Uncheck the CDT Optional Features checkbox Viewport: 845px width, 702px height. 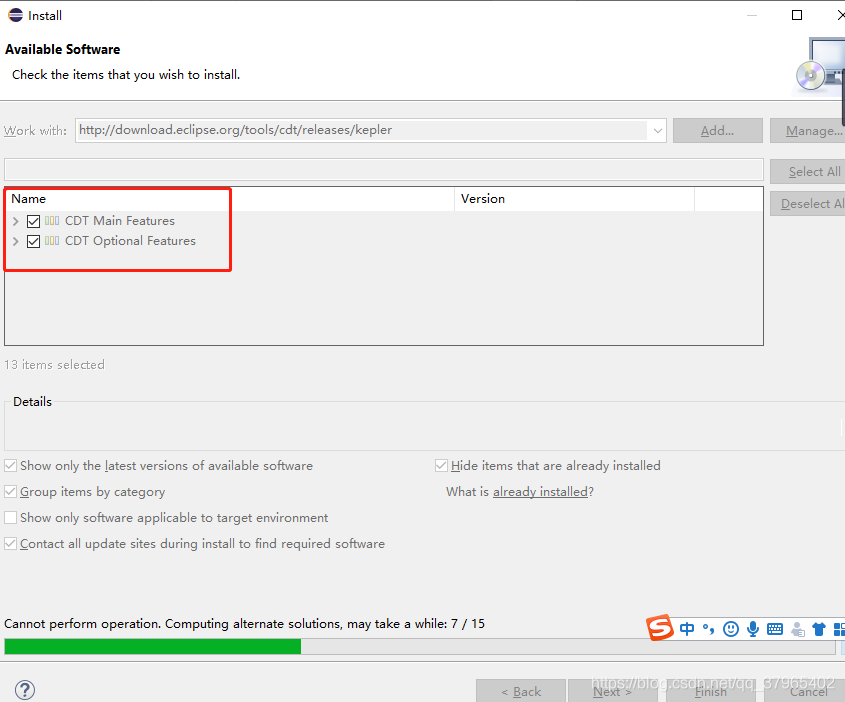(34, 241)
